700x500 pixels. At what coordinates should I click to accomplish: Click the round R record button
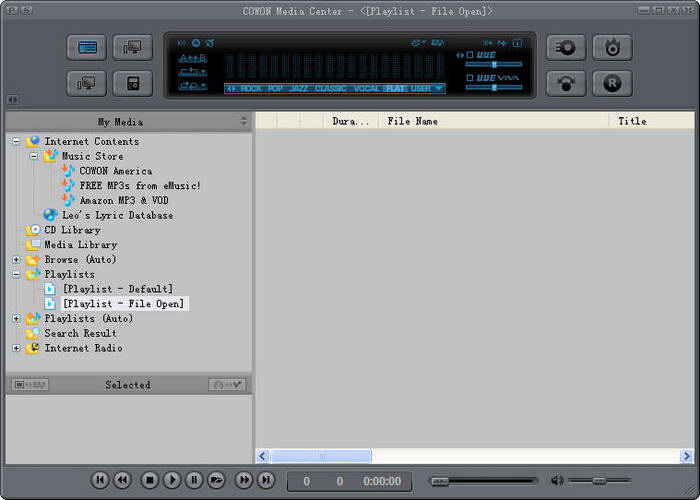click(612, 83)
